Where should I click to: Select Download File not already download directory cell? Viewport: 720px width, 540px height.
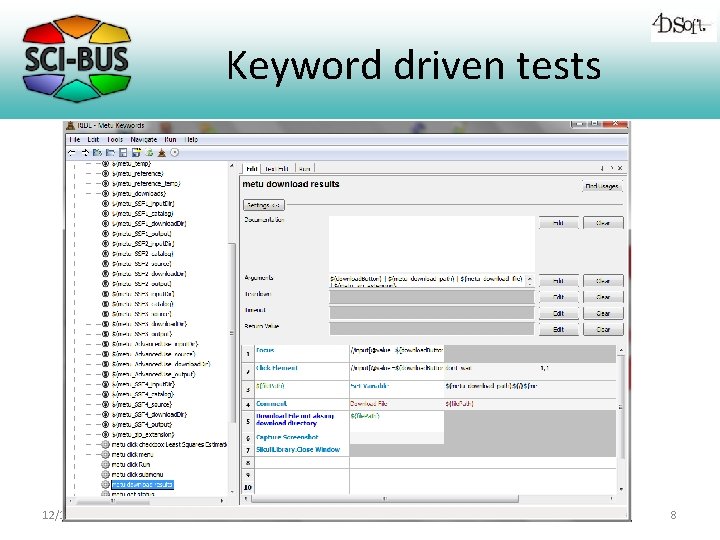pos(302,420)
